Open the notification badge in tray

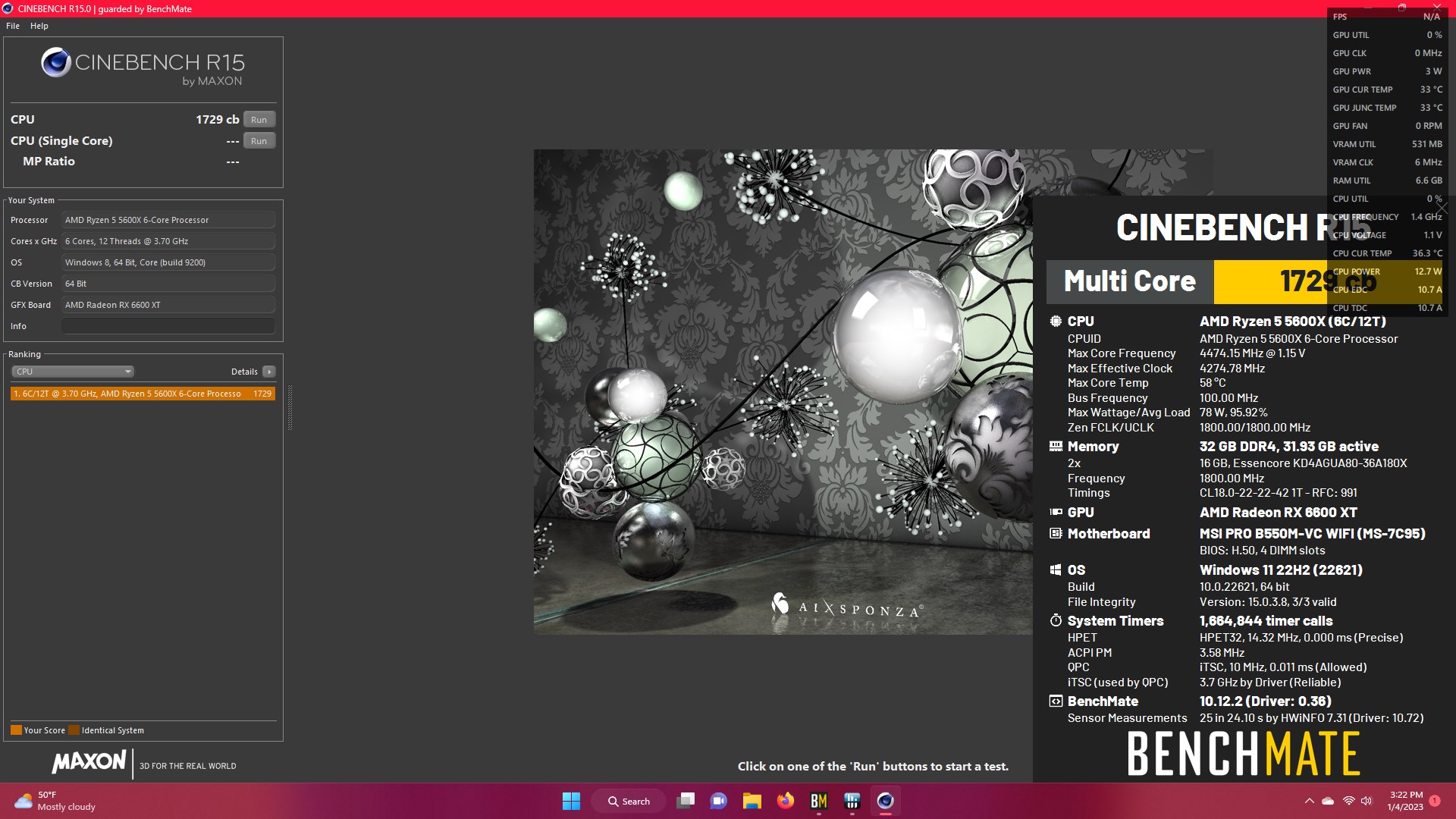point(1435,801)
